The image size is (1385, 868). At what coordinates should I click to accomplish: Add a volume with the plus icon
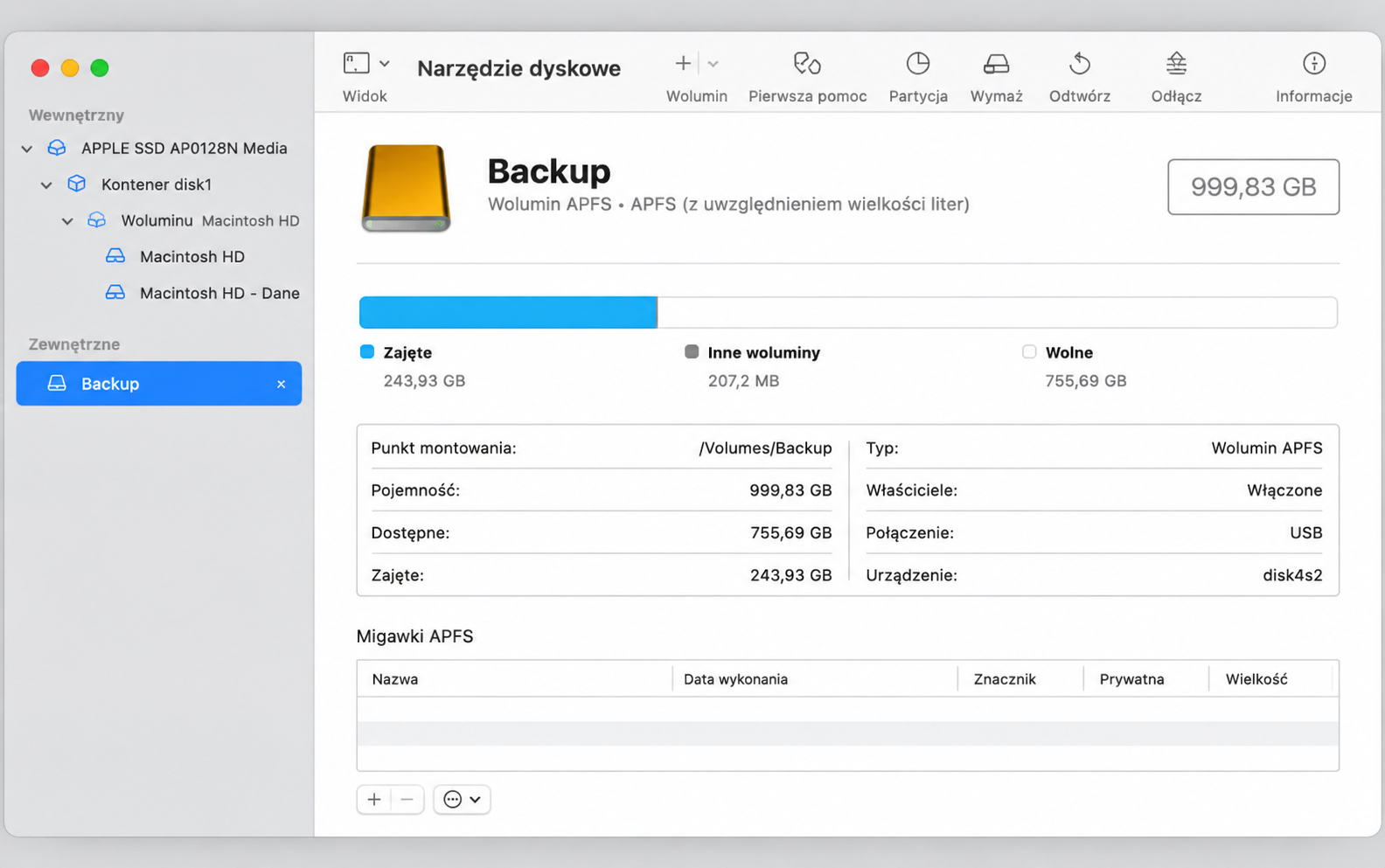coord(683,63)
